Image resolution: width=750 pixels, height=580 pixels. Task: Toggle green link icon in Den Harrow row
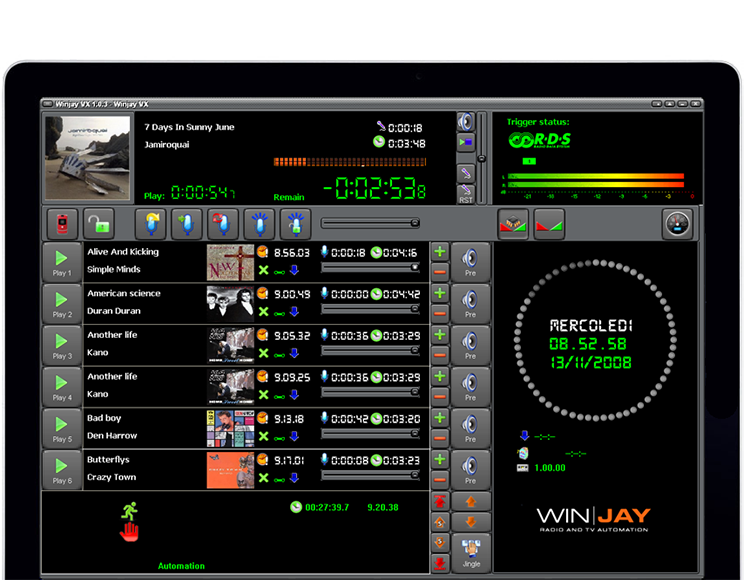click(279, 438)
